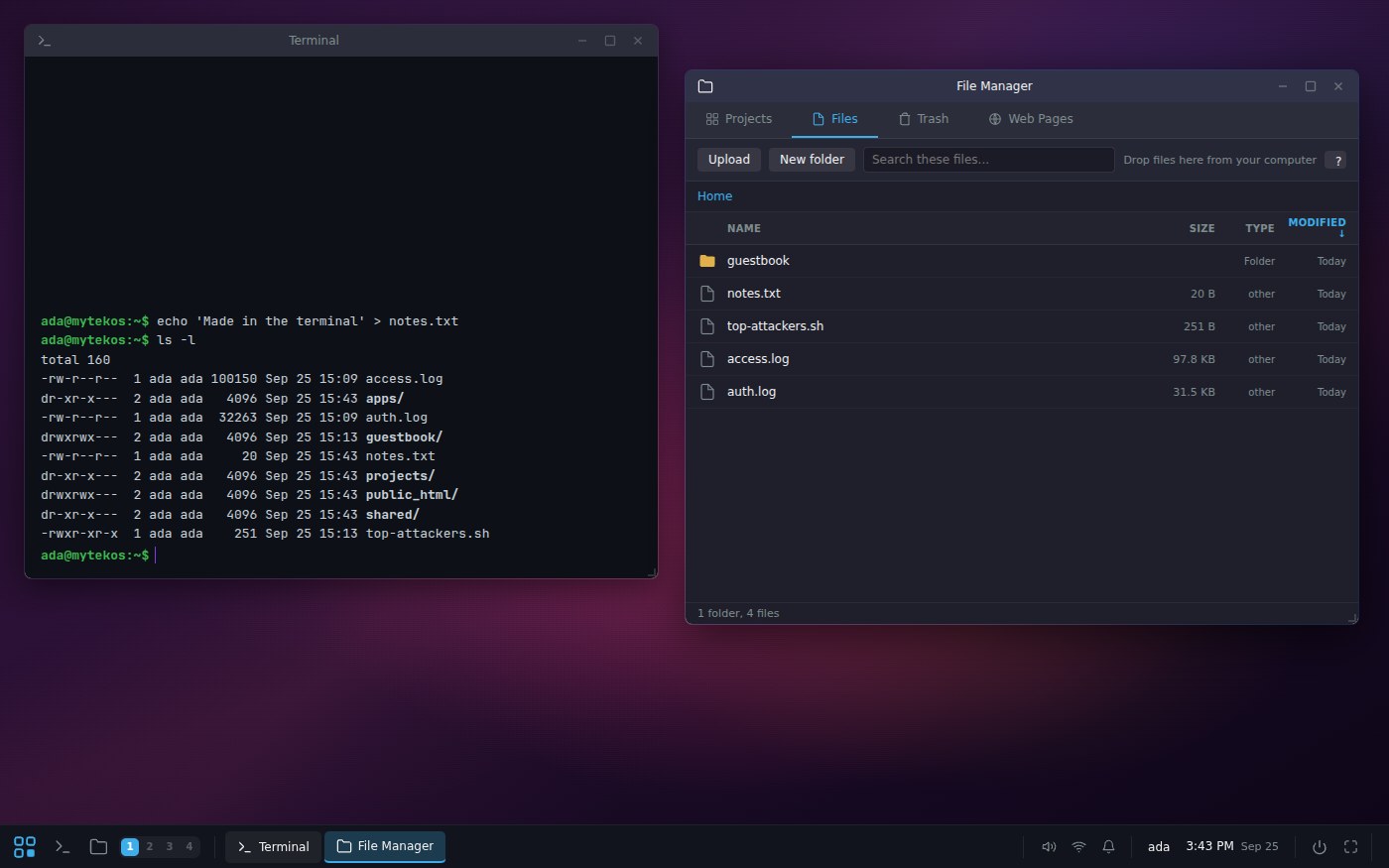1389x868 pixels.
Task: Switch to the Trash tab
Action: 924,119
